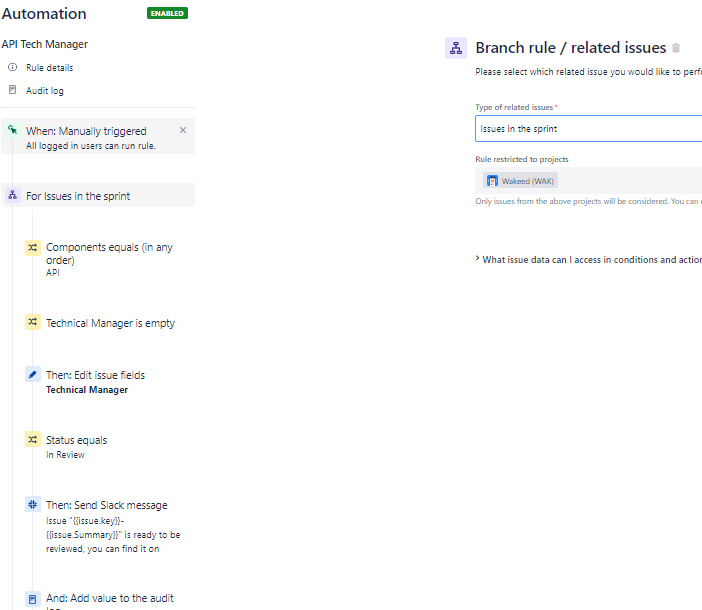Open the Type of related issues dropdown
702x610 pixels.
click(588, 129)
